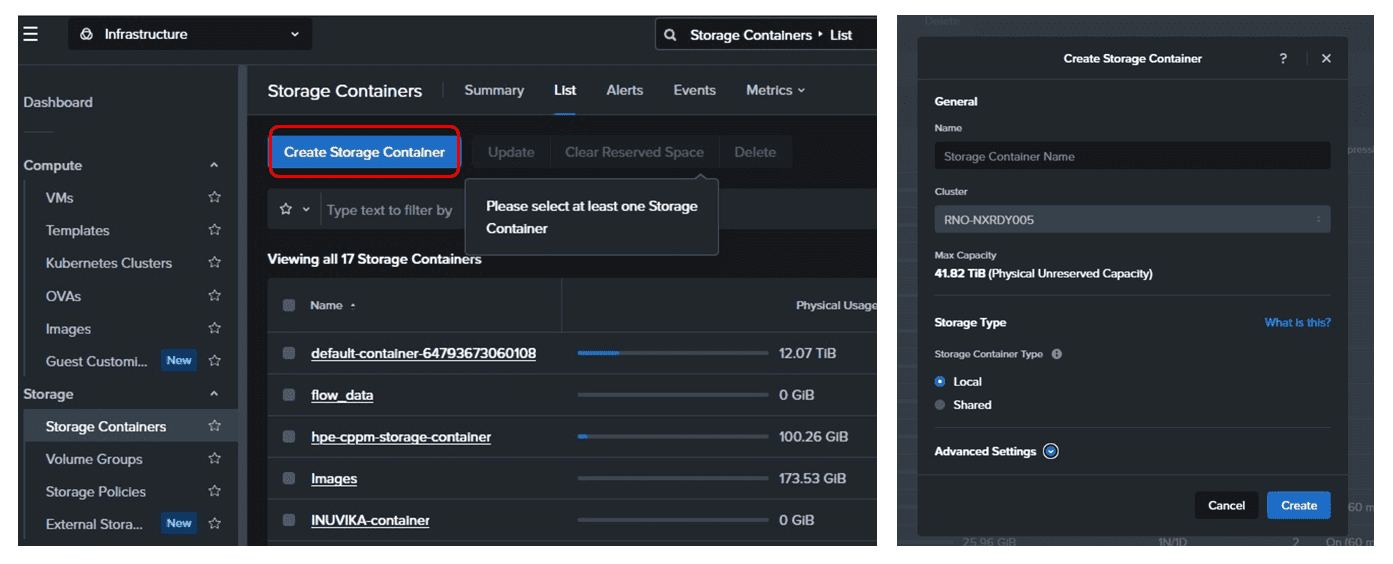This screenshot has width=1393, height=564.
Task: Click the Storage Container Type info icon
Action: point(1057,354)
